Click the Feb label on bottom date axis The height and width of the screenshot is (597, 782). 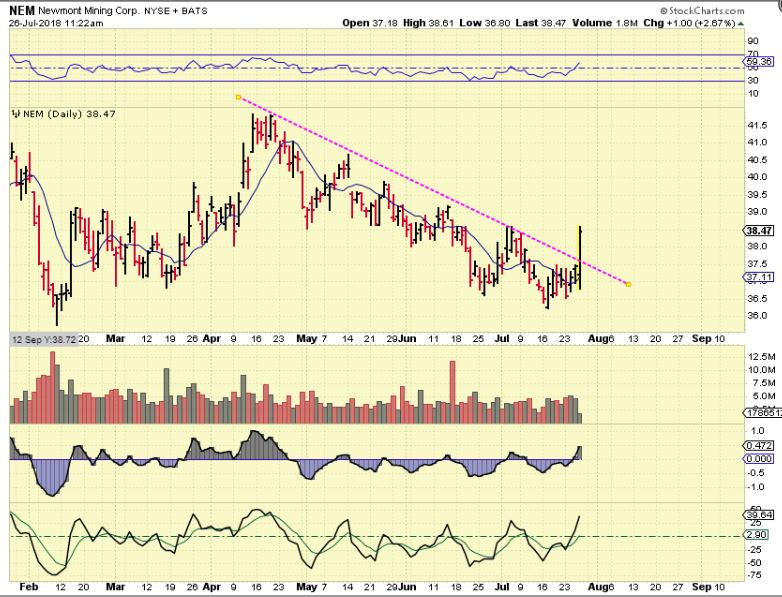tap(28, 587)
